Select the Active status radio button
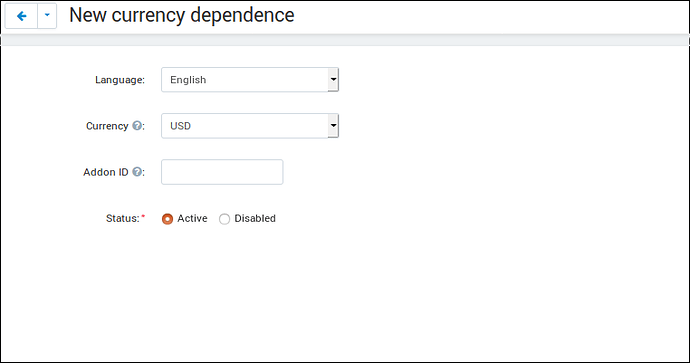 [x=167, y=219]
